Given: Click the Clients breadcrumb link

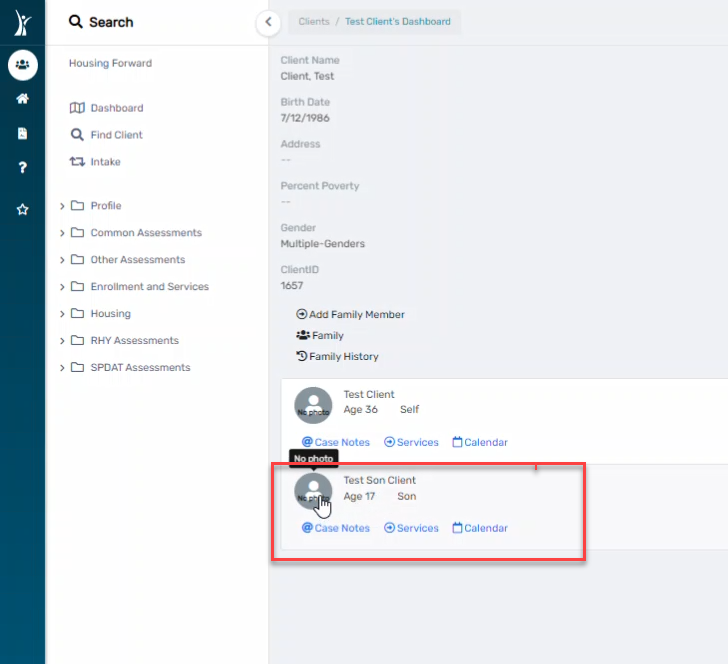Looking at the screenshot, I should [314, 21].
